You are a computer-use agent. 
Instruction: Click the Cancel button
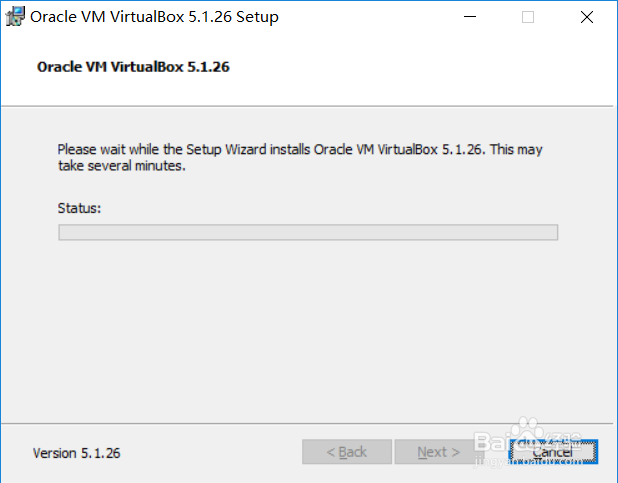(x=552, y=452)
